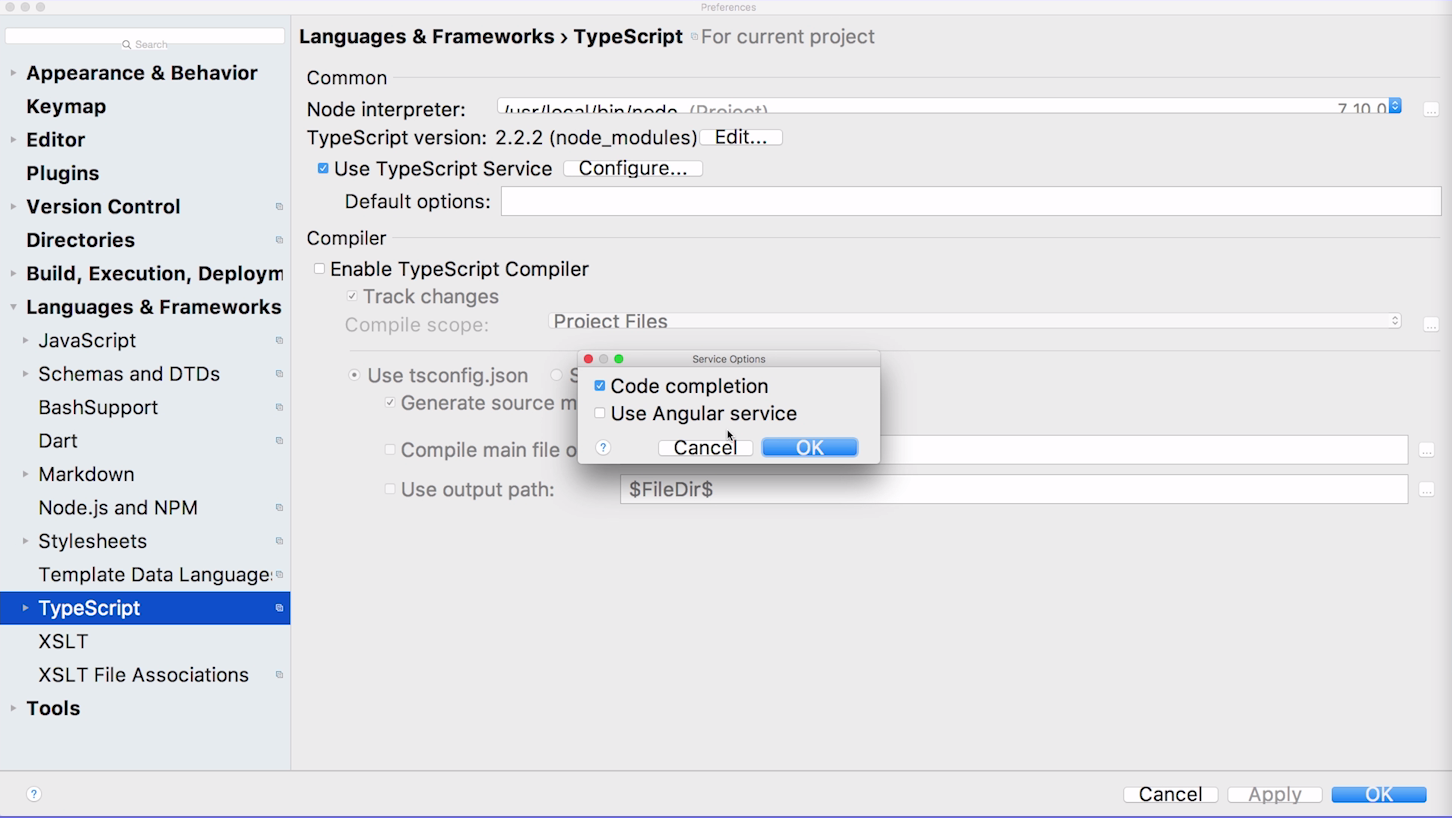Click project-level icon next to Stylesheets
This screenshot has height=818, width=1452.
[279, 542]
